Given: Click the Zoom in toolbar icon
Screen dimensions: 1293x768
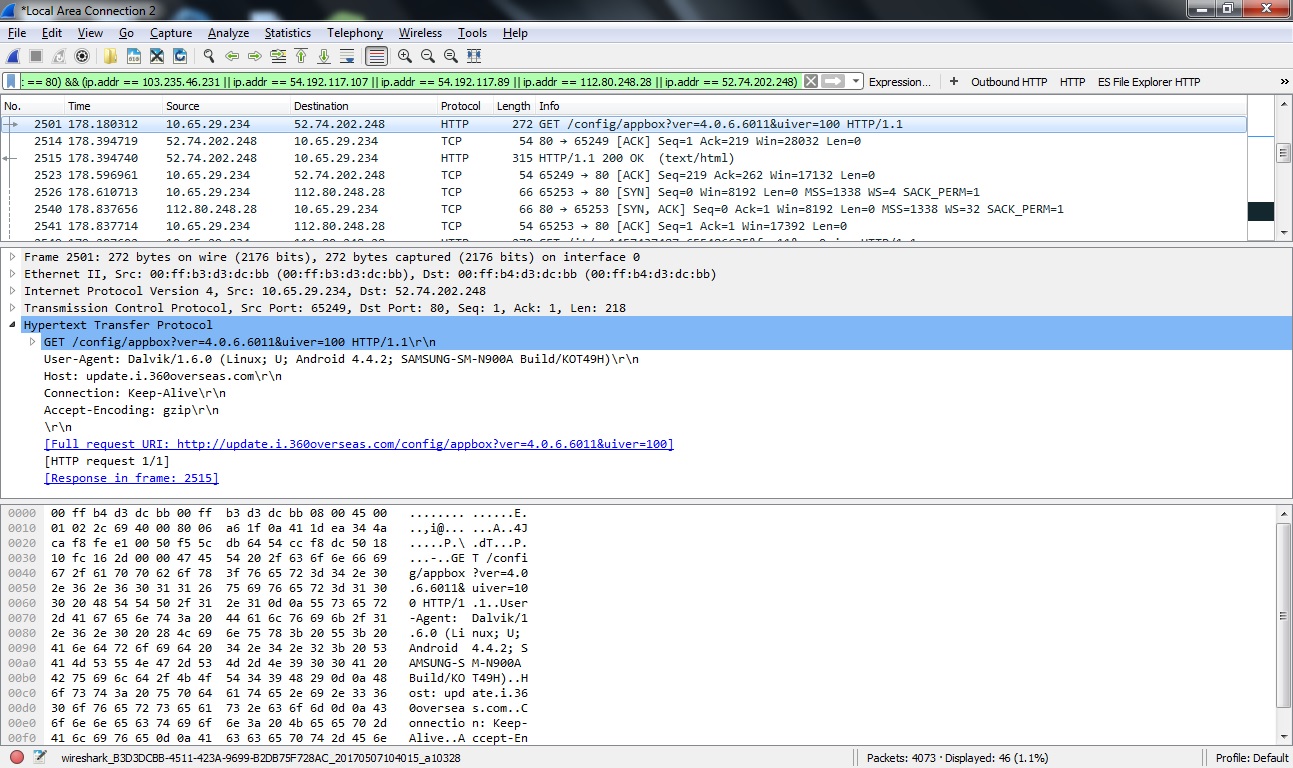Looking at the screenshot, I should pos(405,57).
